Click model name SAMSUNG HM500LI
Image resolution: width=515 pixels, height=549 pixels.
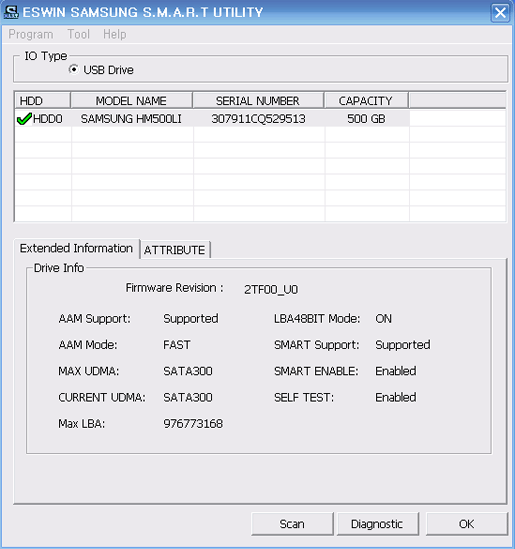(x=131, y=119)
